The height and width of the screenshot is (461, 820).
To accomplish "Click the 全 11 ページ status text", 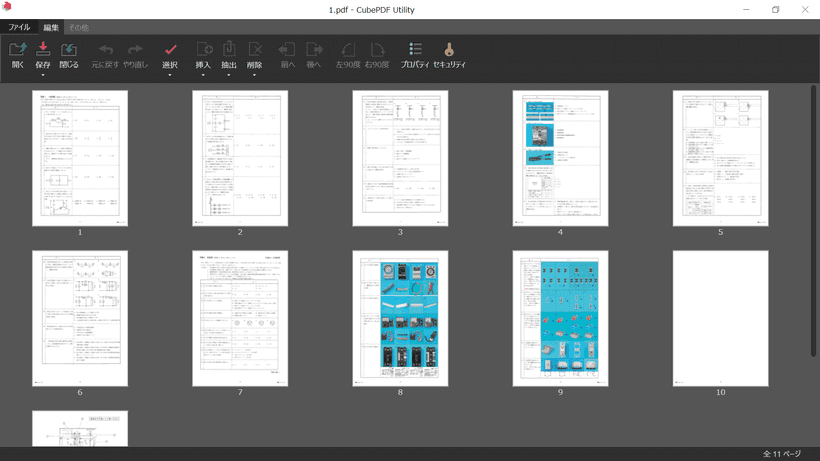I will [x=781, y=454].
